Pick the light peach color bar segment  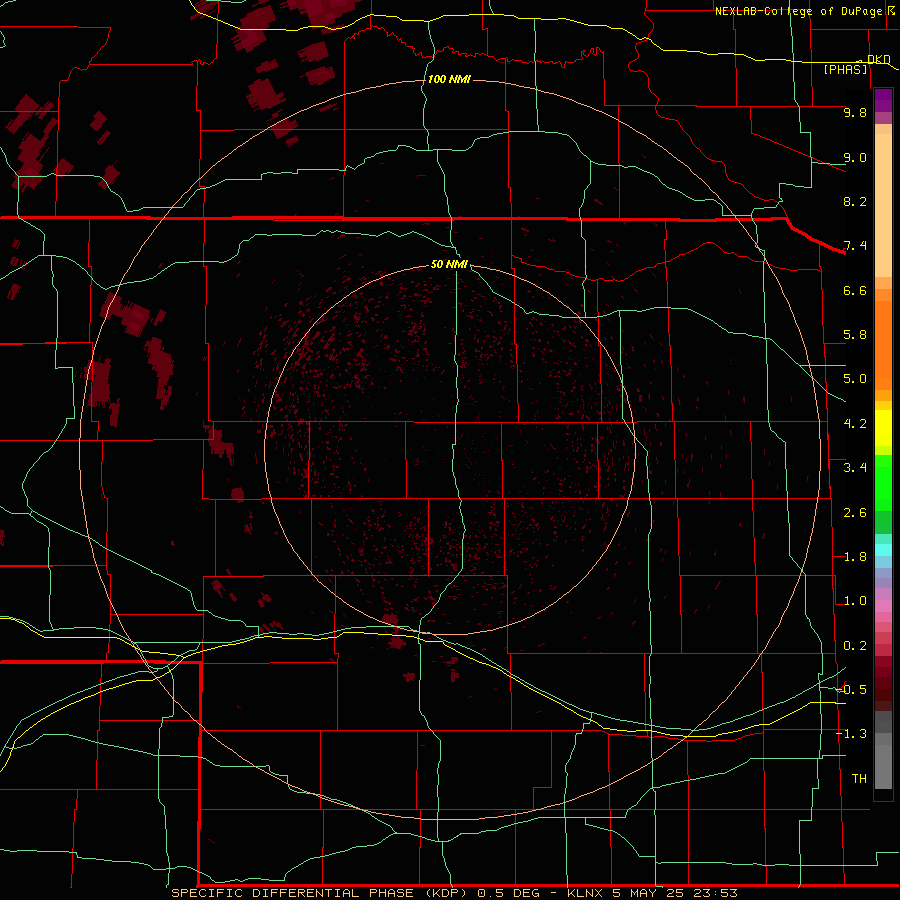click(x=883, y=205)
